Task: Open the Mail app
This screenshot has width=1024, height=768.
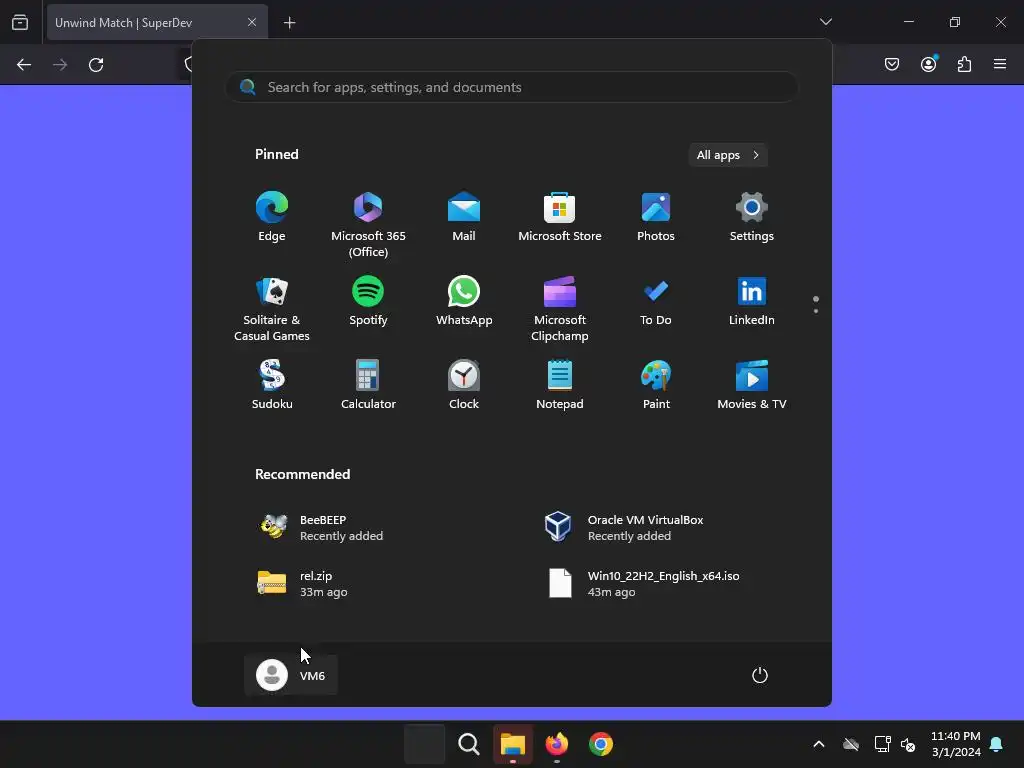Action: (x=464, y=217)
